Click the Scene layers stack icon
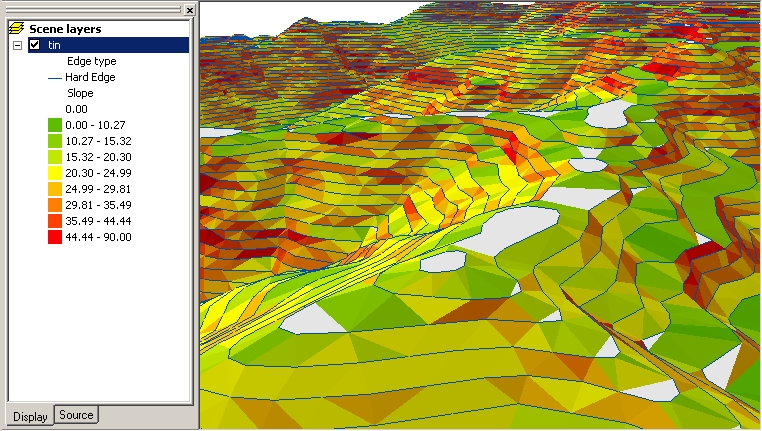The image size is (762, 431). [16, 29]
